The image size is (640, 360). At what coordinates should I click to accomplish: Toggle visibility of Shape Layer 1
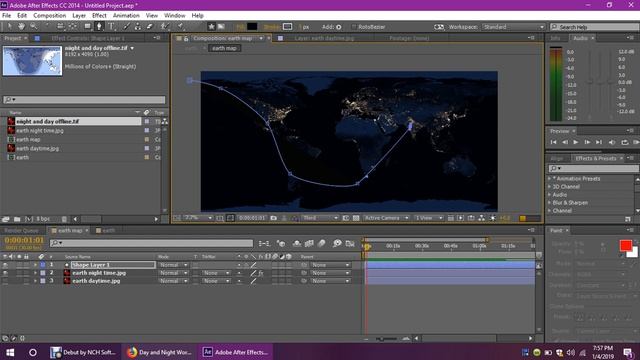click(x=5, y=265)
